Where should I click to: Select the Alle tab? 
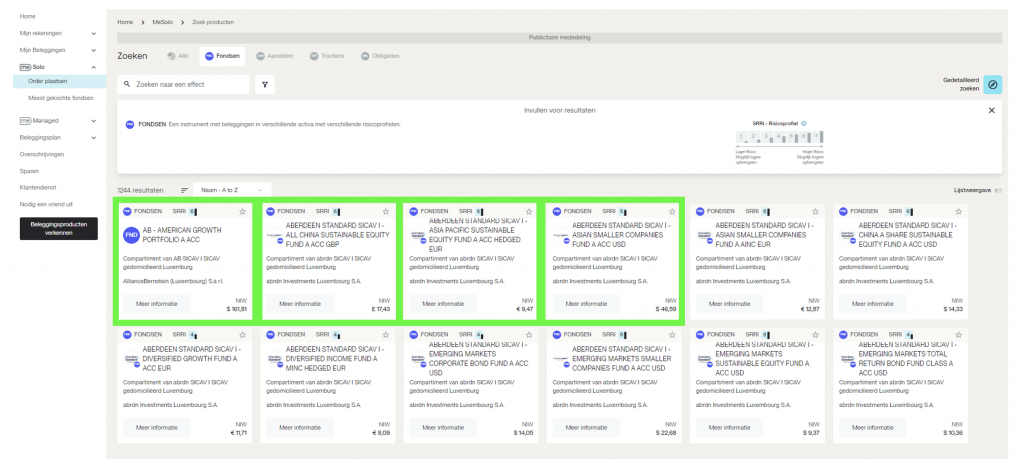pyautogui.click(x=178, y=56)
